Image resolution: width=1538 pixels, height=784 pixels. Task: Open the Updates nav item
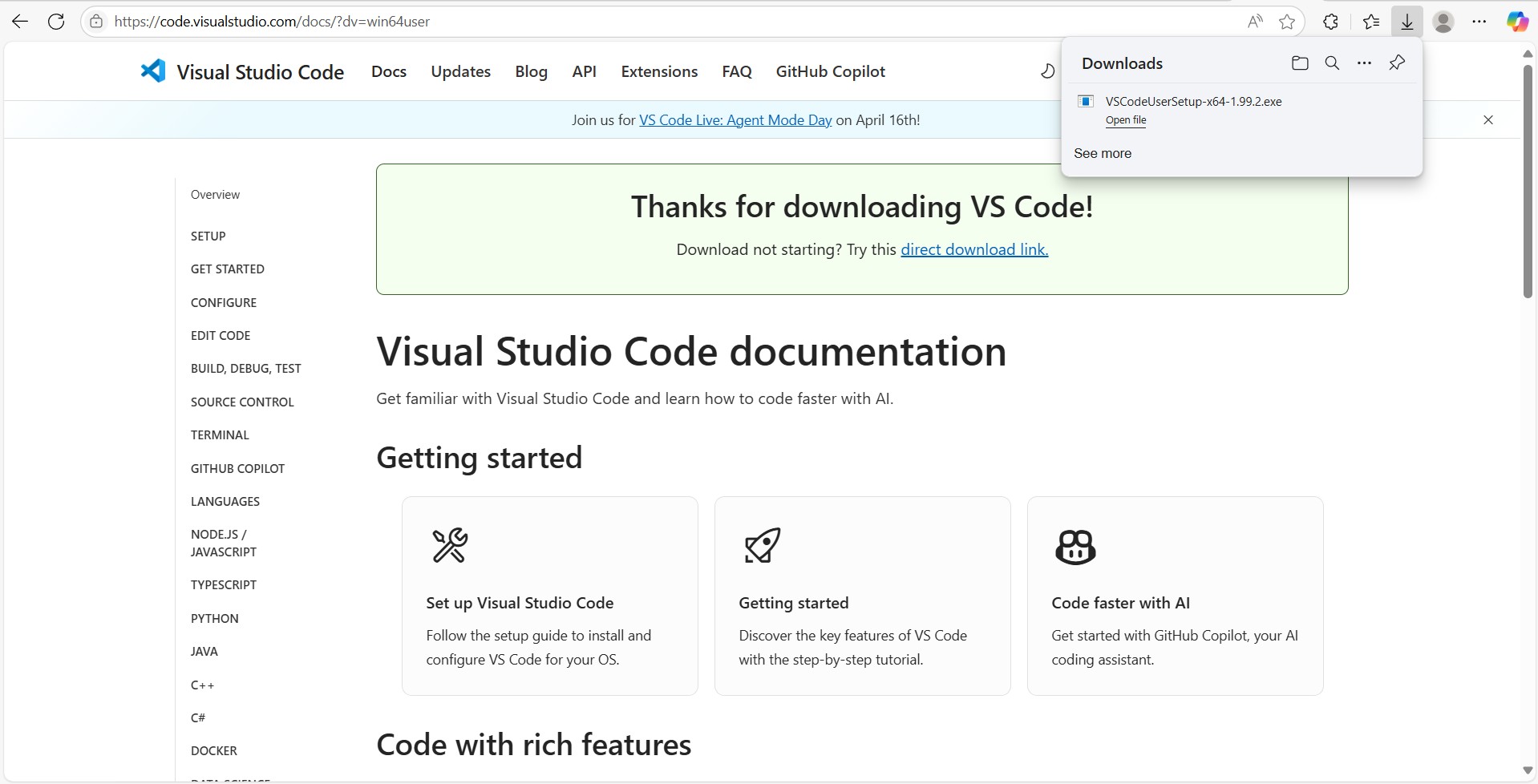(x=461, y=71)
